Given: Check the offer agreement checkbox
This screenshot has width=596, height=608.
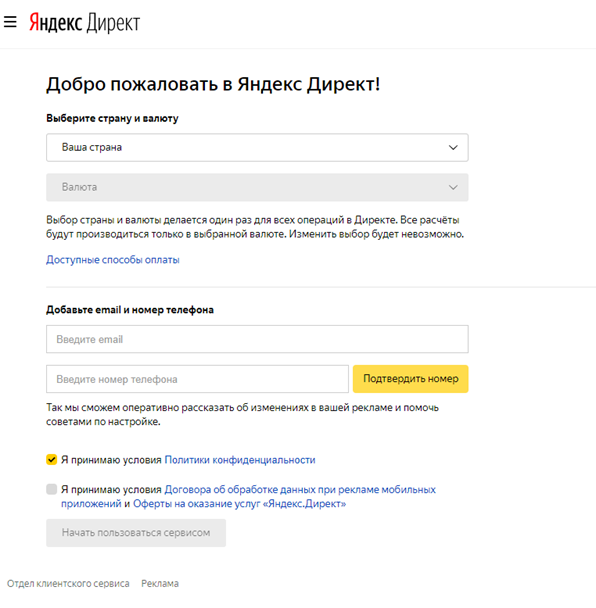Looking at the screenshot, I should click(52, 489).
